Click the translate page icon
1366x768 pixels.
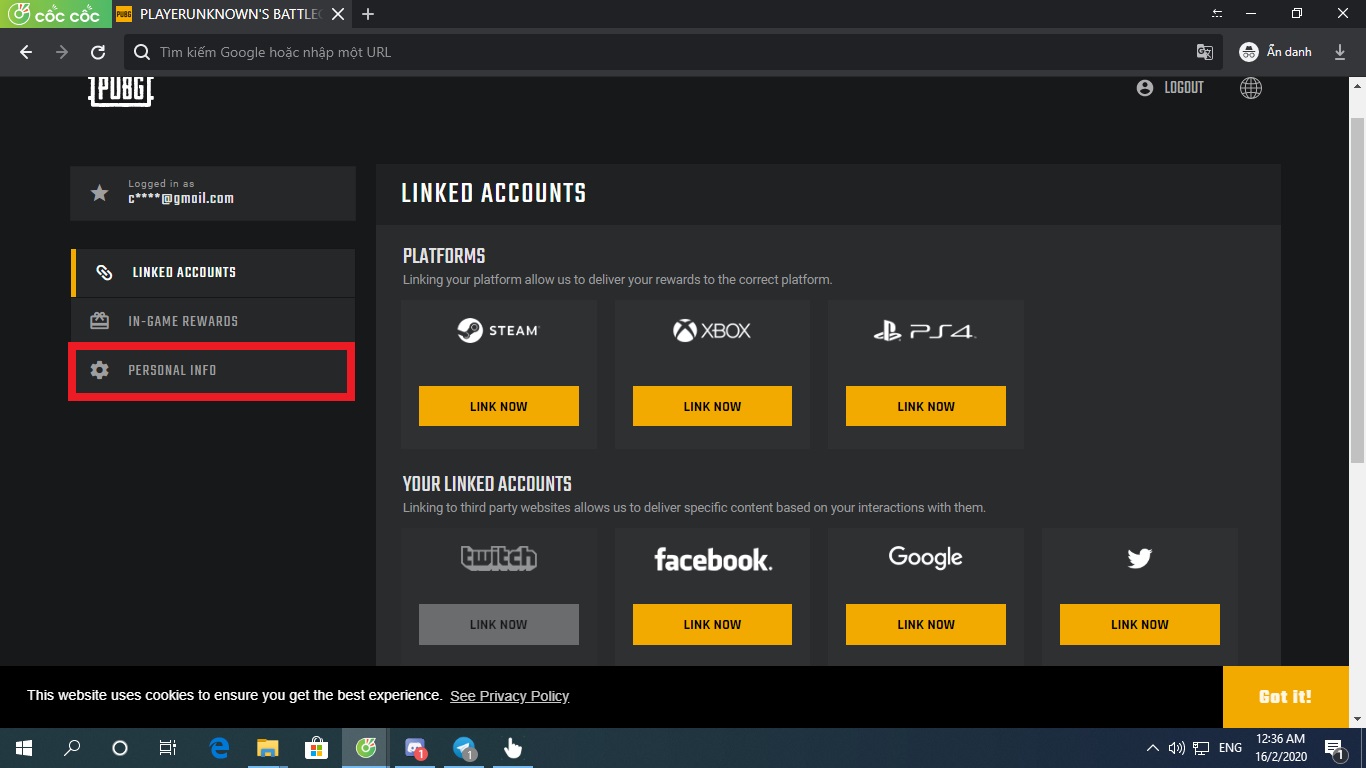point(1205,52)
